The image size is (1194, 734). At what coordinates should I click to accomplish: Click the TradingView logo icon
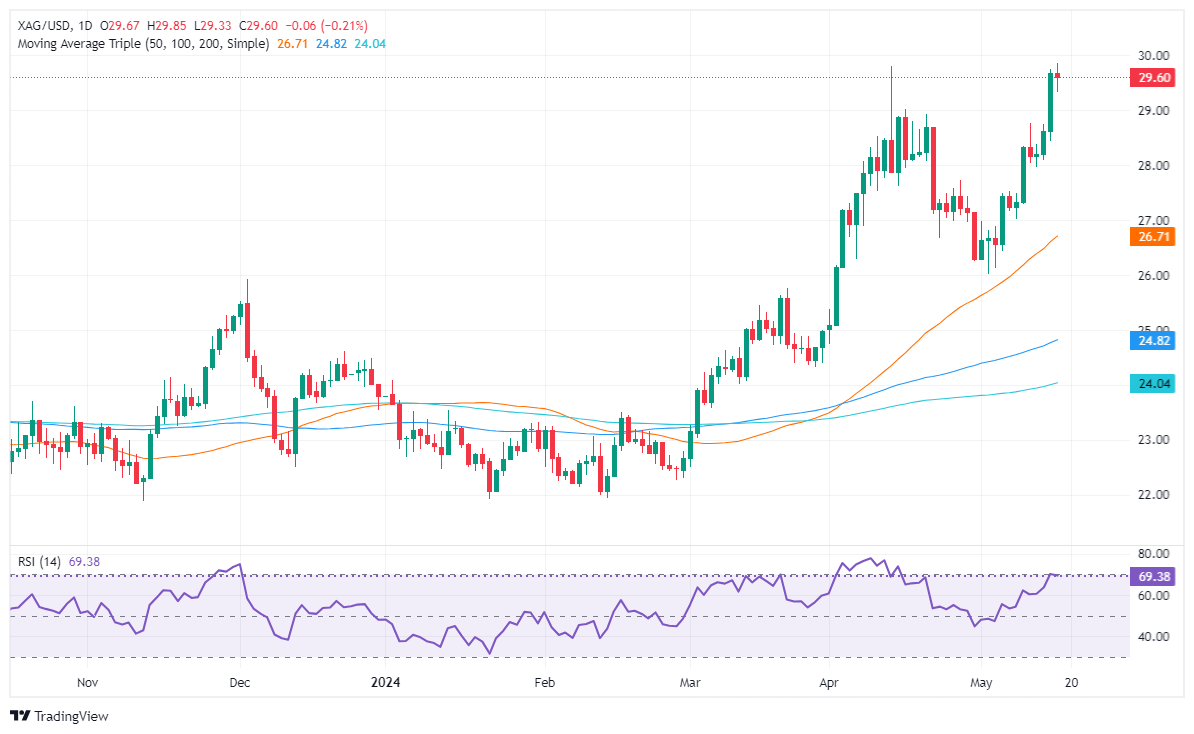point(19,716)
